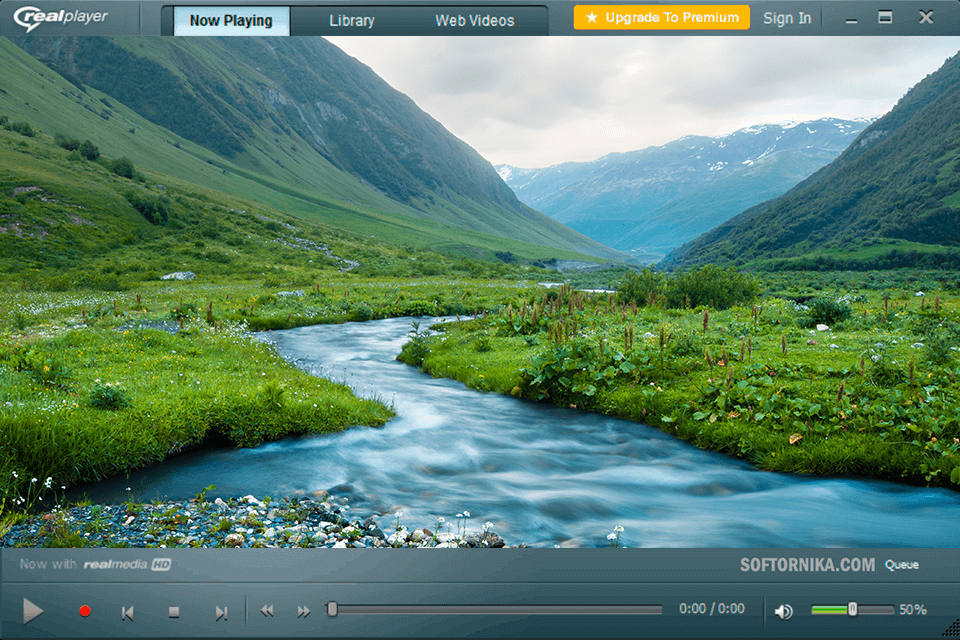Mute audio using the speaker icon
This screenshot has width=960, height=640.
point(784,611)
